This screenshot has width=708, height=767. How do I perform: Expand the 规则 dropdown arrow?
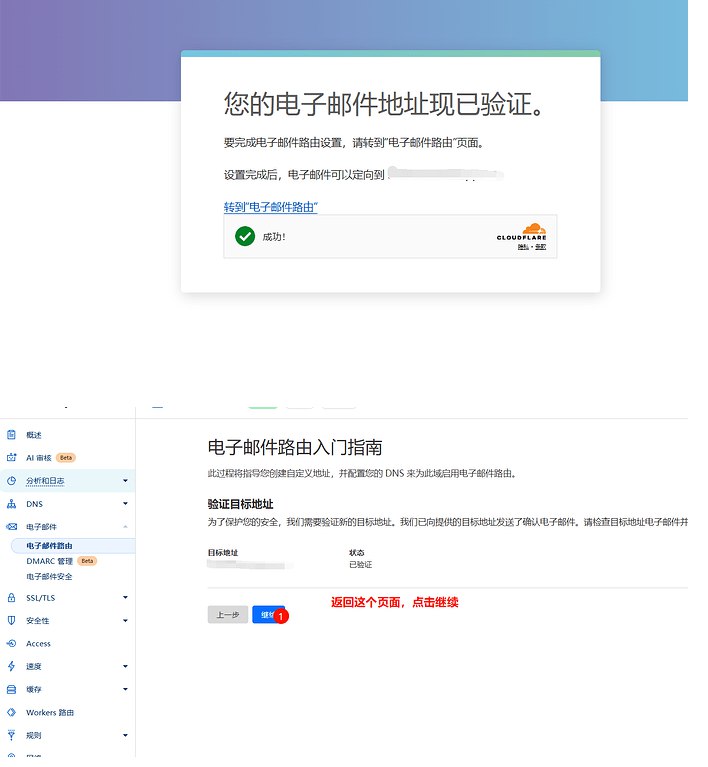(125, 735)
